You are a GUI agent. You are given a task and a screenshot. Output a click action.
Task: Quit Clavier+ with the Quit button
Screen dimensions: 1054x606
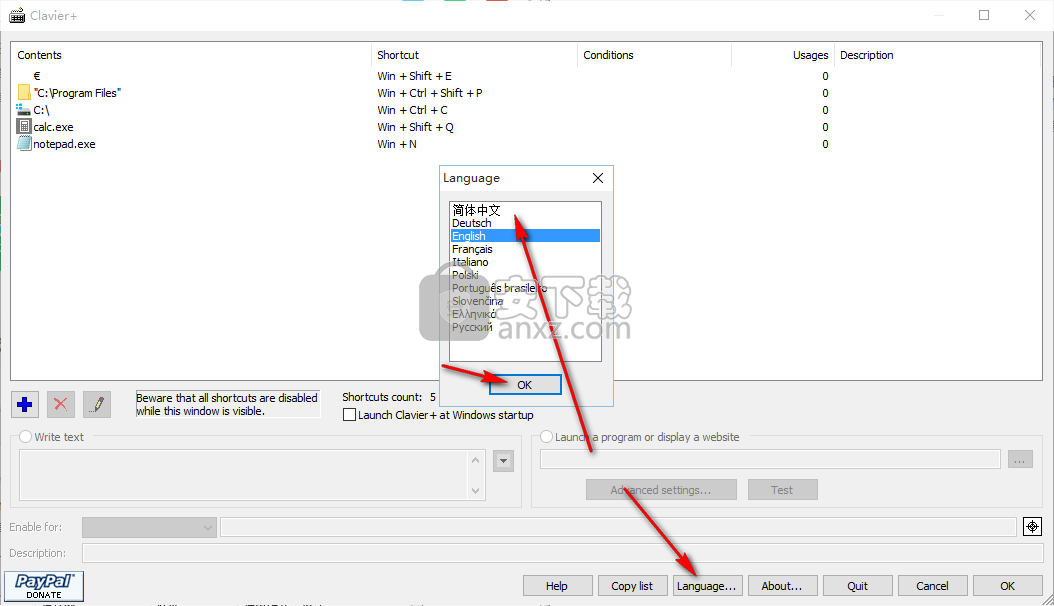[x=858, y=586]
